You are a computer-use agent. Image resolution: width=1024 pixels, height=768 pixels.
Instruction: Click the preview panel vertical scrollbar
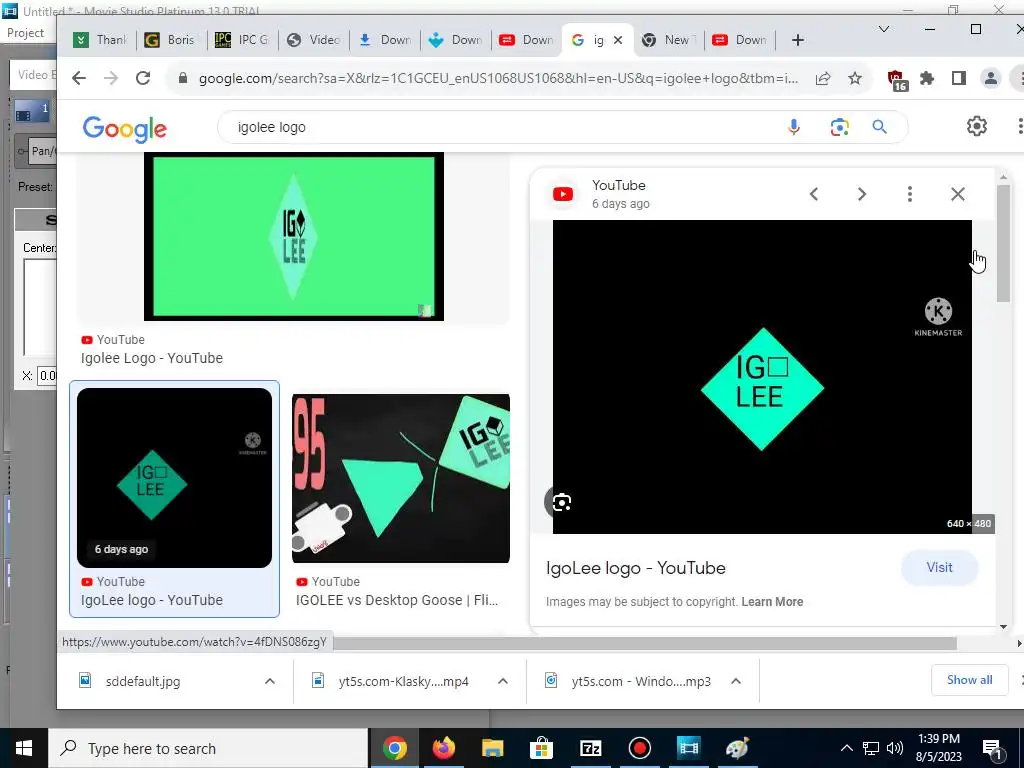(x=1003, y=244)
